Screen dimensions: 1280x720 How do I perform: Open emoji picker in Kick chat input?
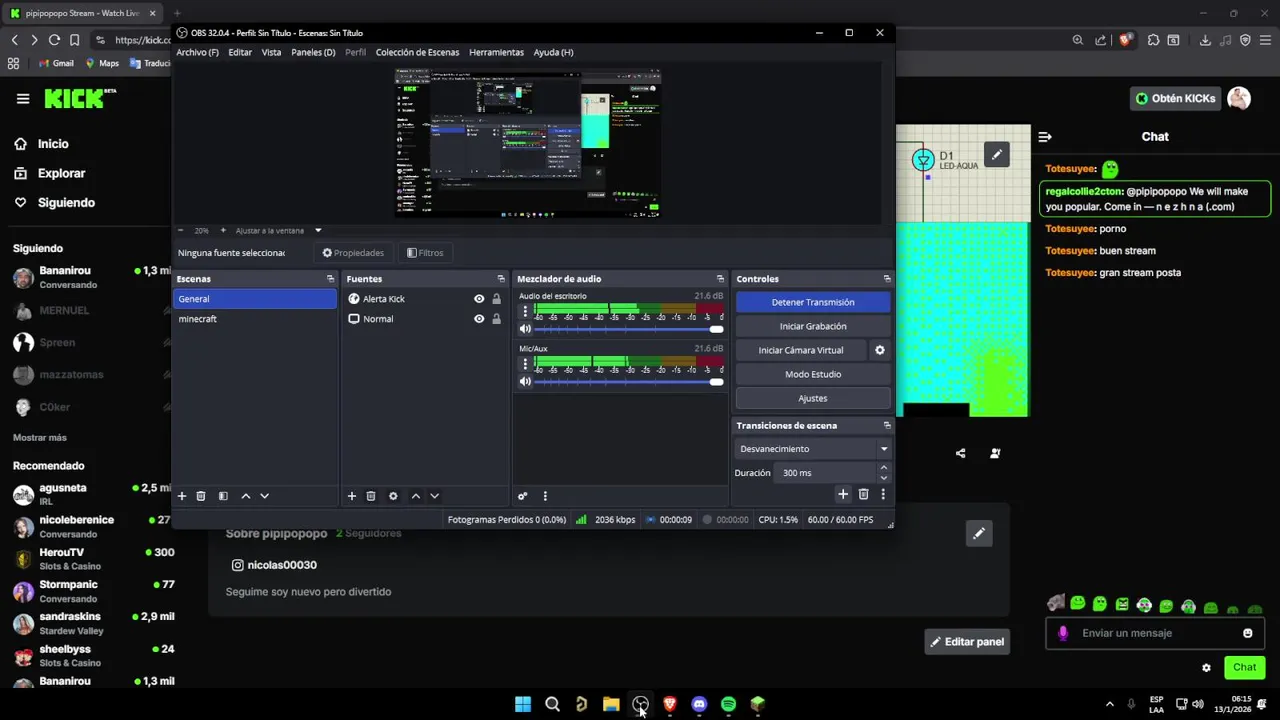(1248, 633)
